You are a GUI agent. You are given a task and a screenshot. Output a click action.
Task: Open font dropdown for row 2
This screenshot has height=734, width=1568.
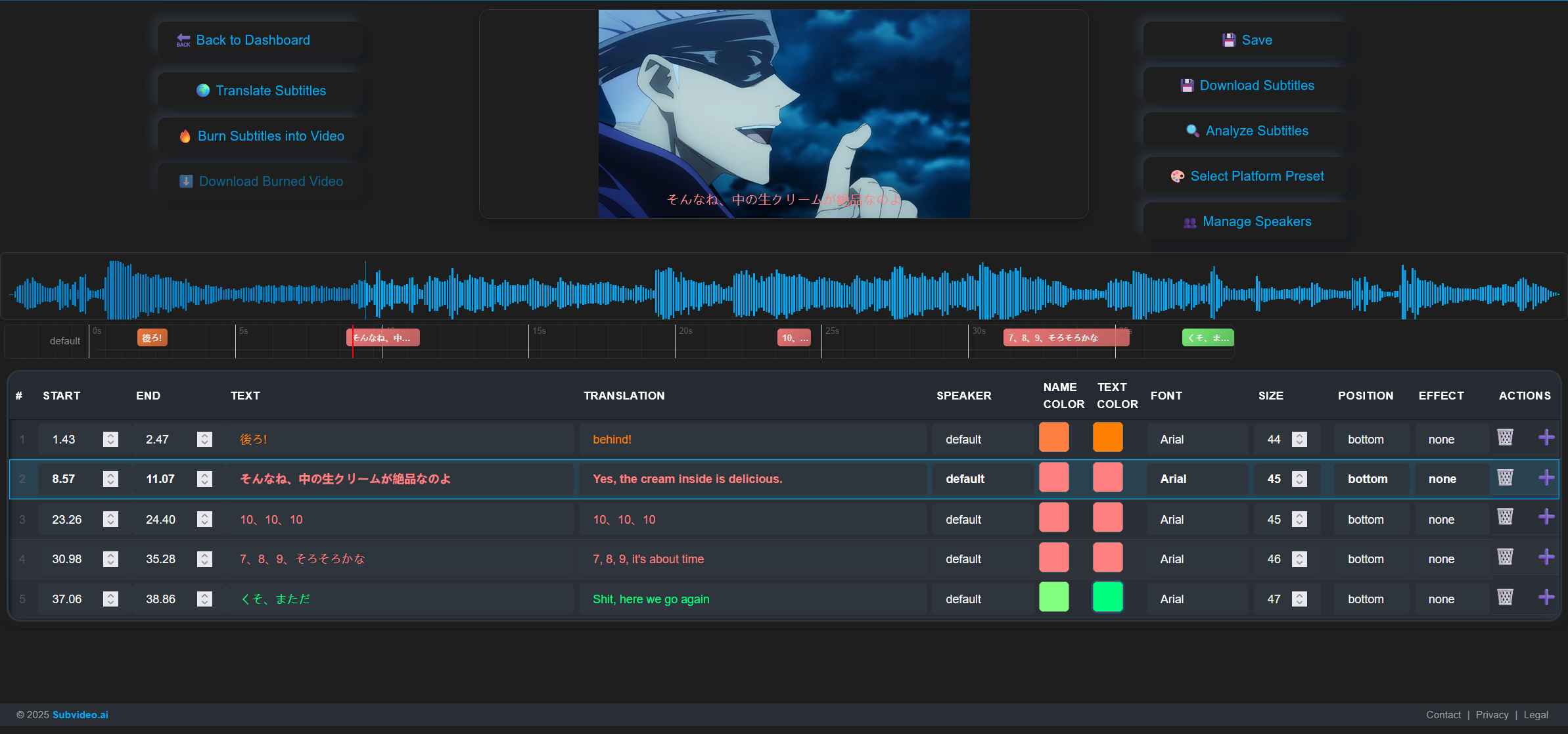1197,479
